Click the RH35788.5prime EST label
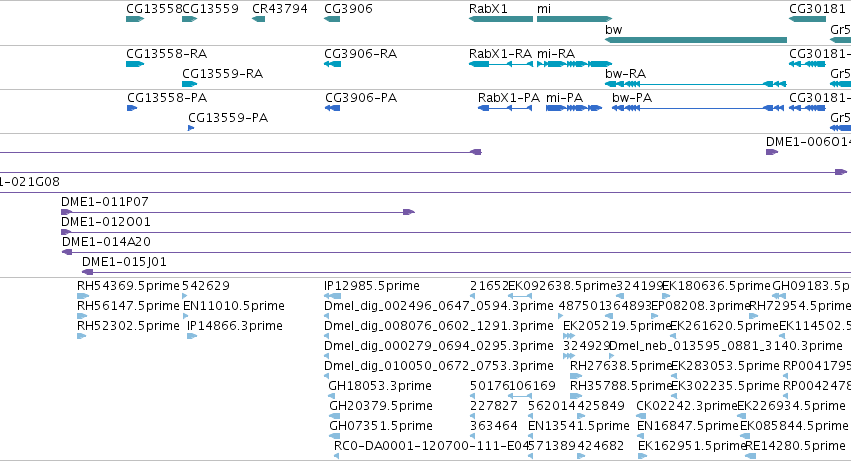The image size is (851, 461). coord(621,387)
